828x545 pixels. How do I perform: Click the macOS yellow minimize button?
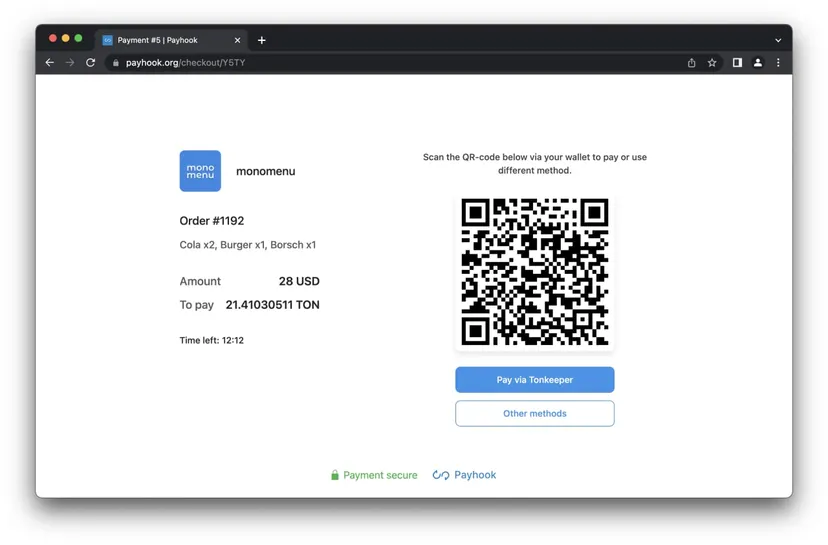pos(65,38)
